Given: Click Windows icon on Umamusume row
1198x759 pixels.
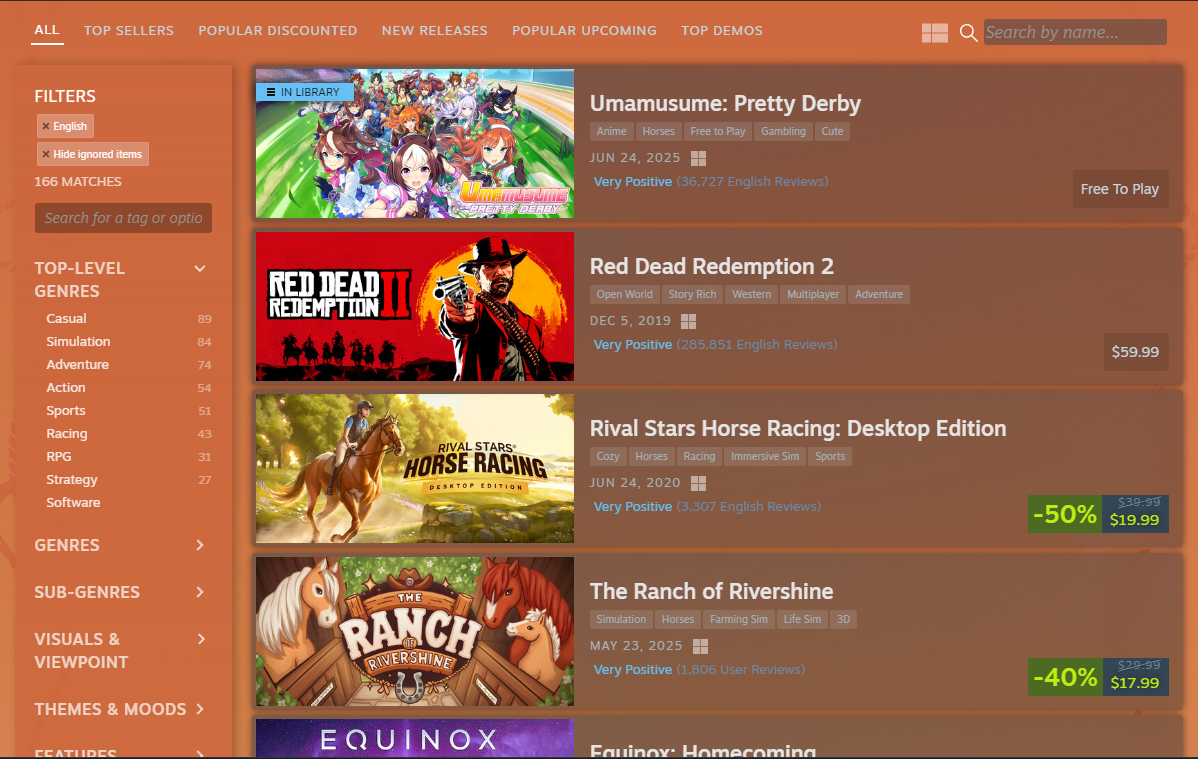Looking at the screenshot, I should pos(698,158).
